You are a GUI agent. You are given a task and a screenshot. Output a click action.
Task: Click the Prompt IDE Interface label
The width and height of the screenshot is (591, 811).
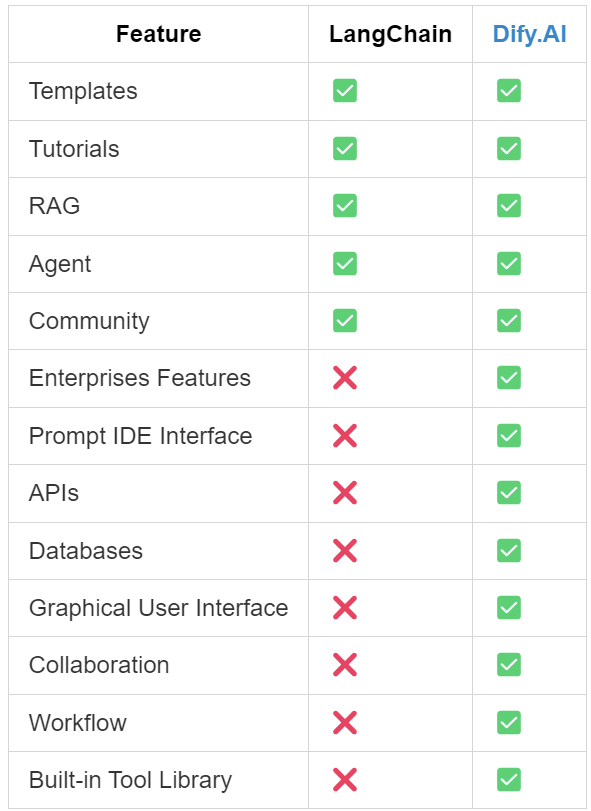(141, 436)
